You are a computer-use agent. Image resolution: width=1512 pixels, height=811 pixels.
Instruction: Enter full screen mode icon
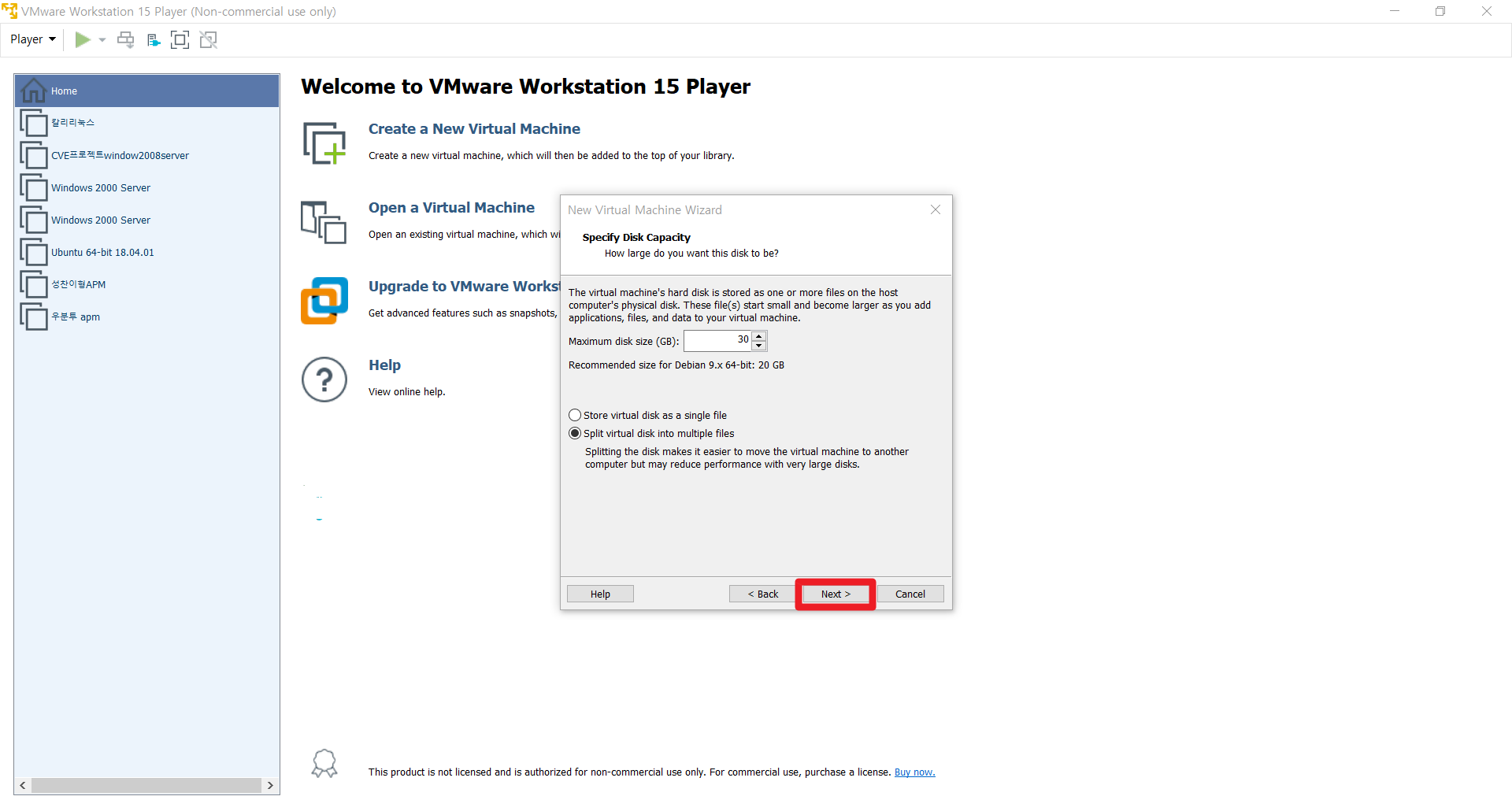click(180, 39)
